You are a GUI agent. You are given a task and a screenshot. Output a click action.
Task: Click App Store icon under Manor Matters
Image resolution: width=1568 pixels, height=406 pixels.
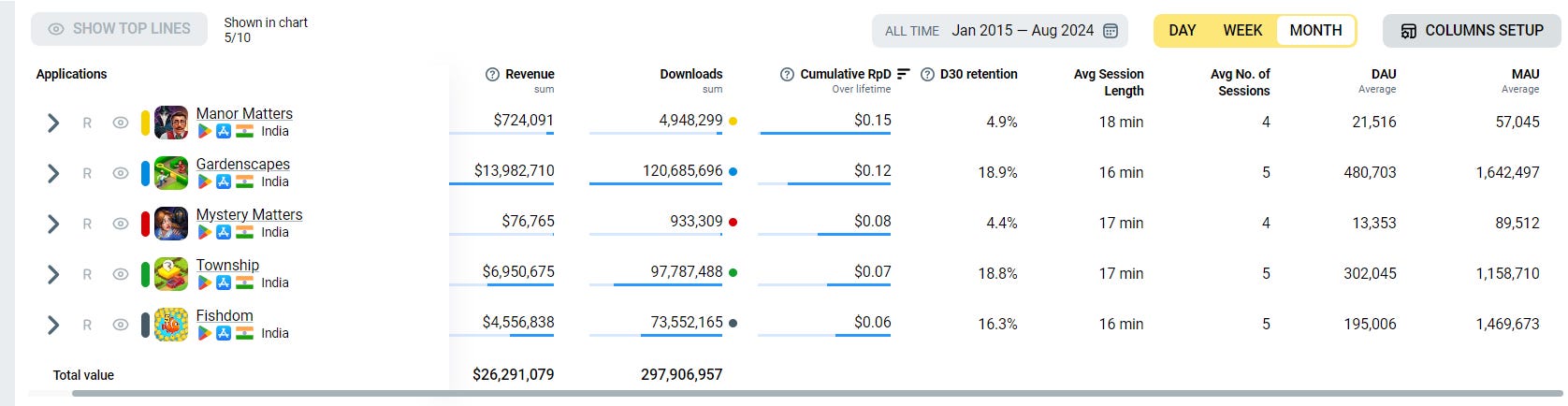coord(224,132)
